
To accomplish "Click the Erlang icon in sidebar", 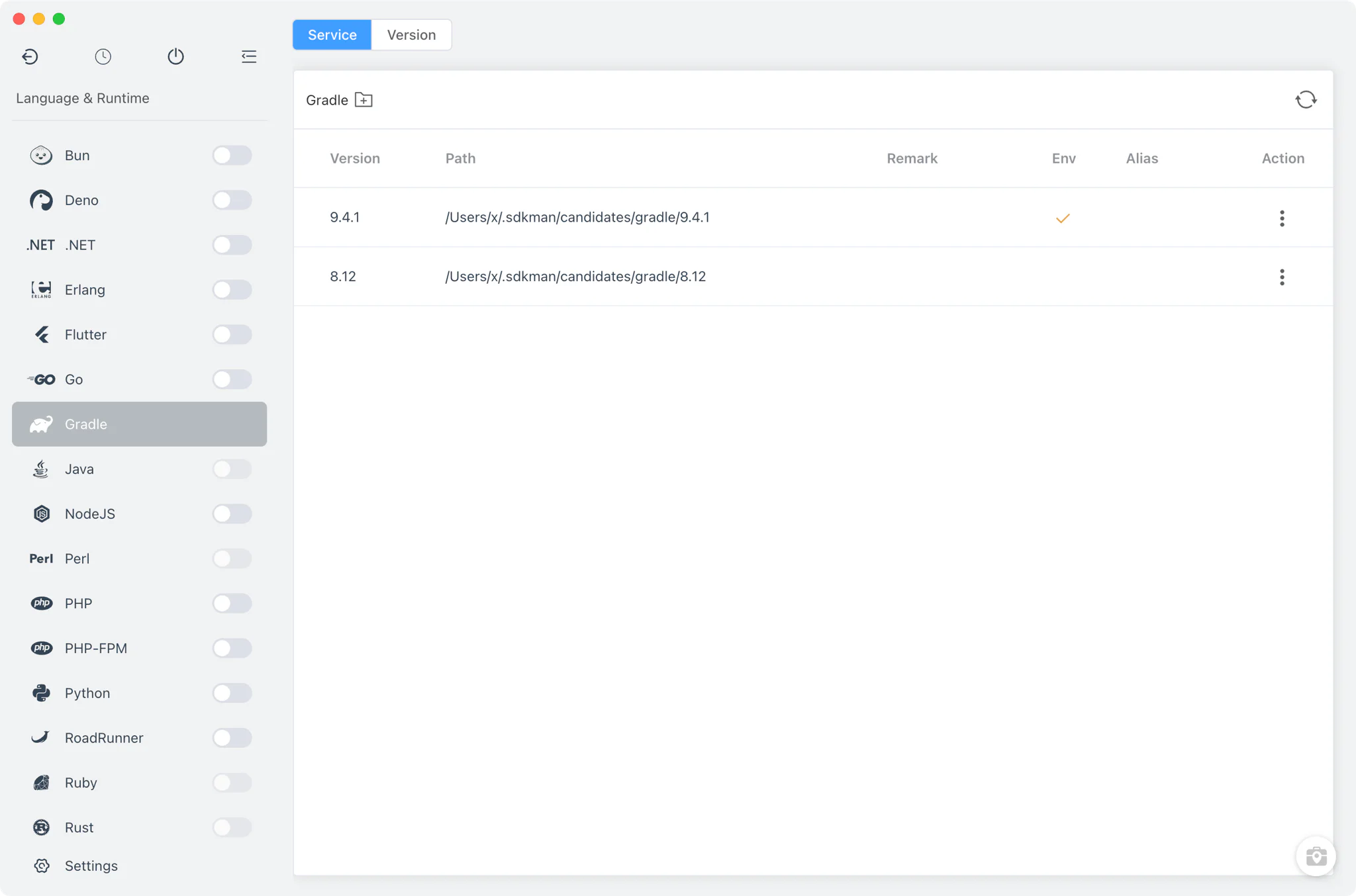I will 41,290.
